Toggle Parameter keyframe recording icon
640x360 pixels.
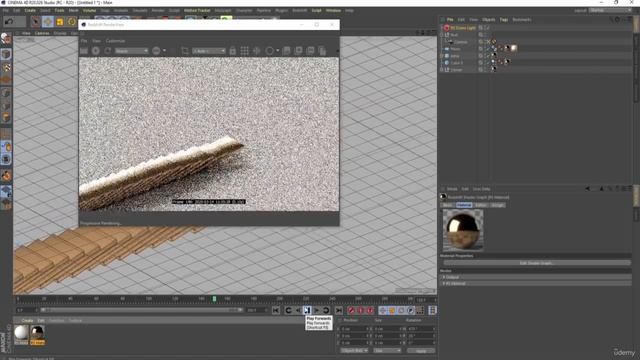point(411,311)
